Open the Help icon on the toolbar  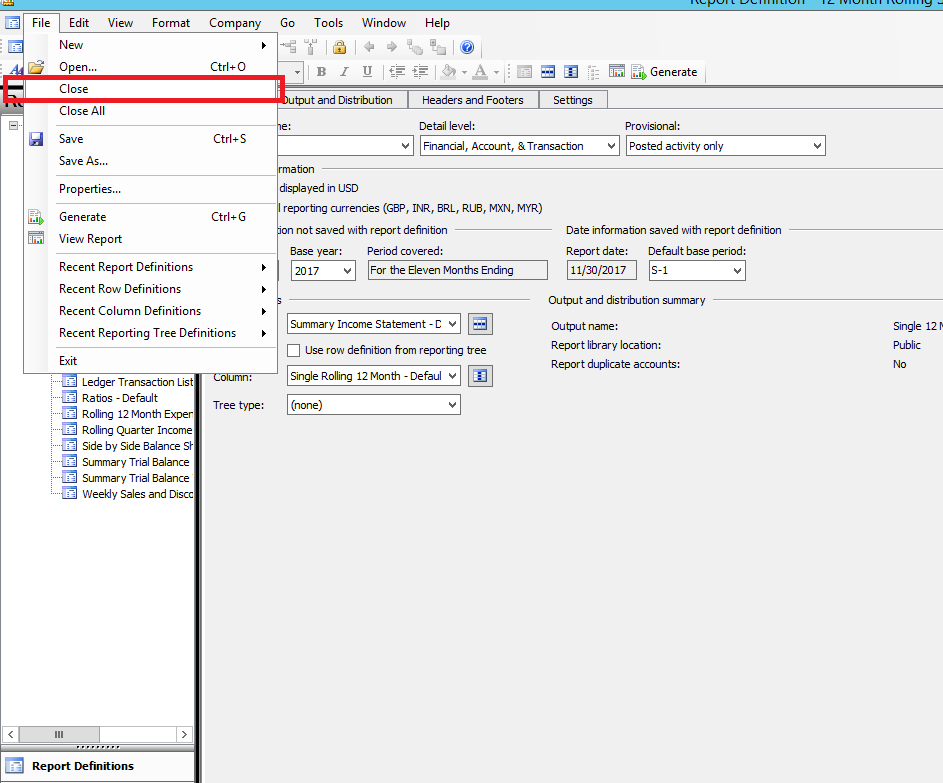pyautogui.click(x=466, y=46)
